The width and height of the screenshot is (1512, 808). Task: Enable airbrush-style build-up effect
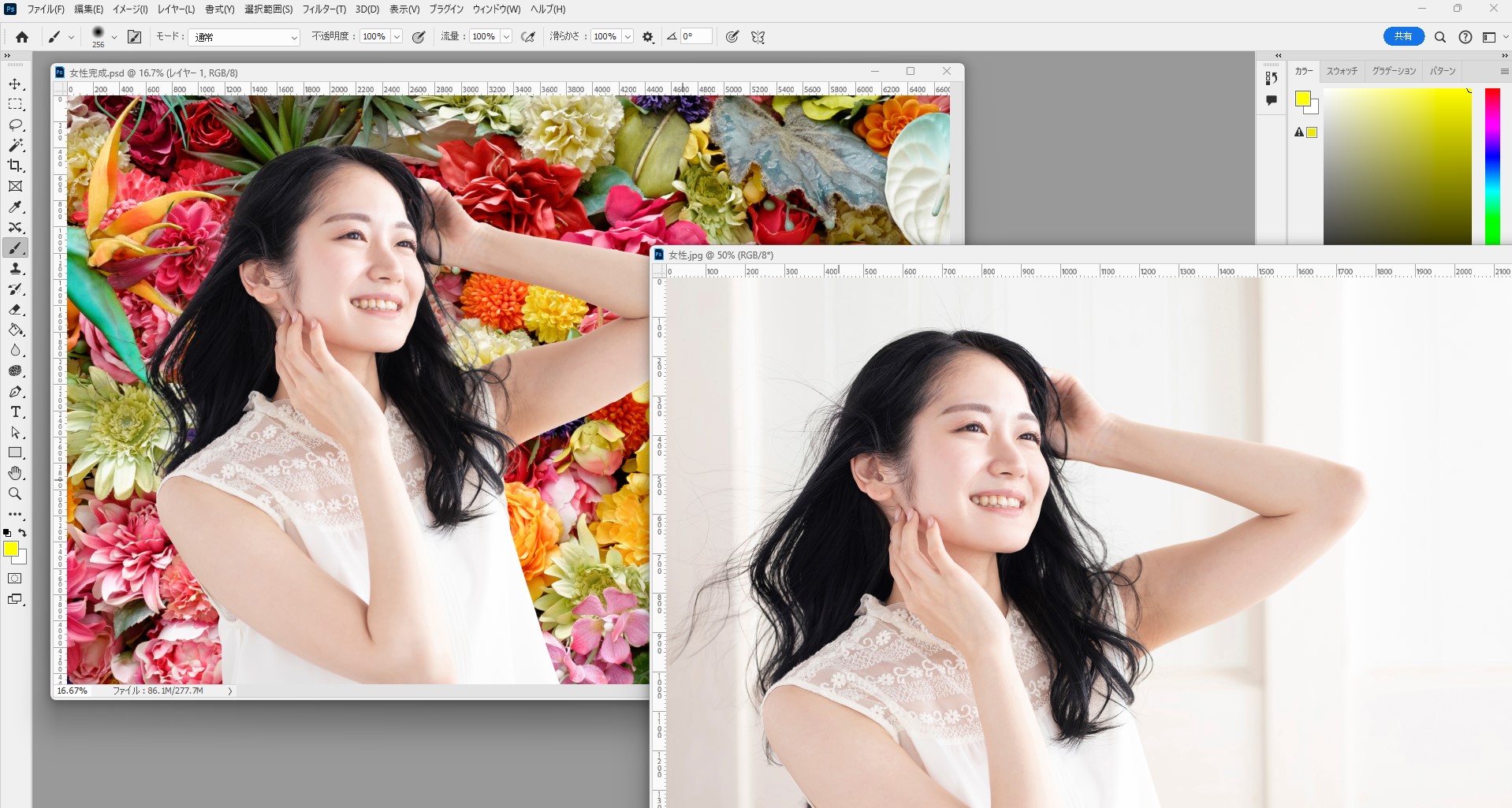pos(528,37)
